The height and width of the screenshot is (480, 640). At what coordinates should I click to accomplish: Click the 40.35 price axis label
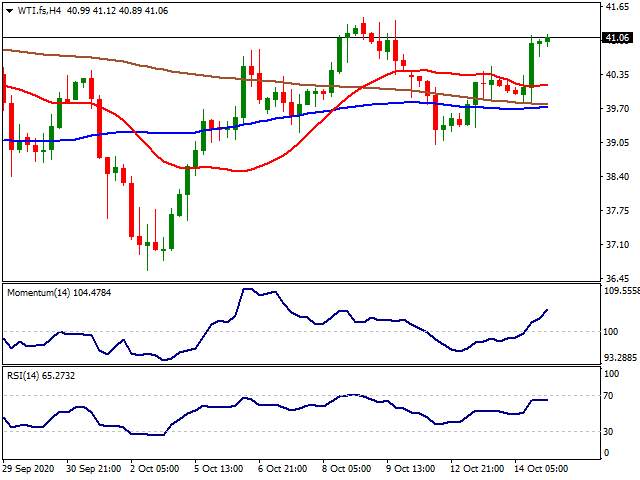click(618, 75)
